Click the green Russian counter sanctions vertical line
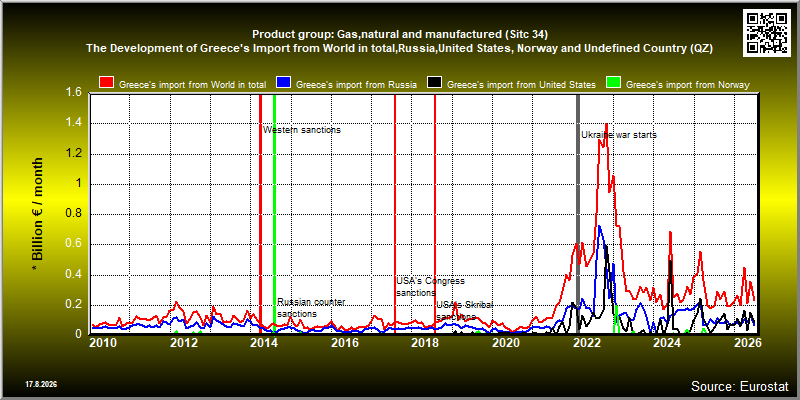This screenshot has height=400, width=800. pyautogui.click(x=274, y=213)
